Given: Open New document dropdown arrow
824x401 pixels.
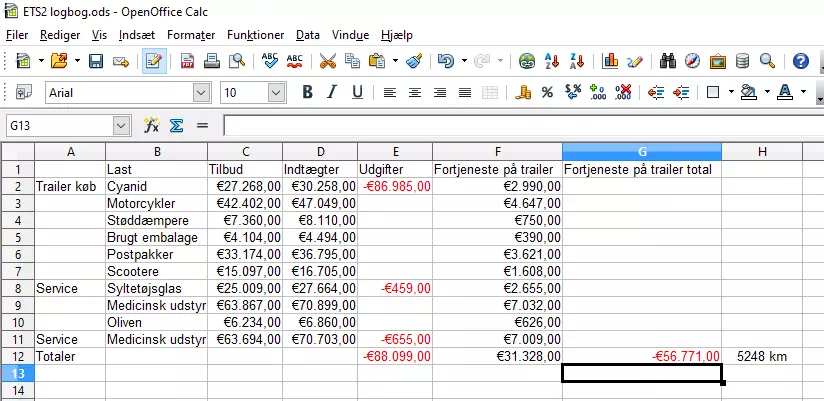Looking at the screenshot, I should click(x=41, y=61).
